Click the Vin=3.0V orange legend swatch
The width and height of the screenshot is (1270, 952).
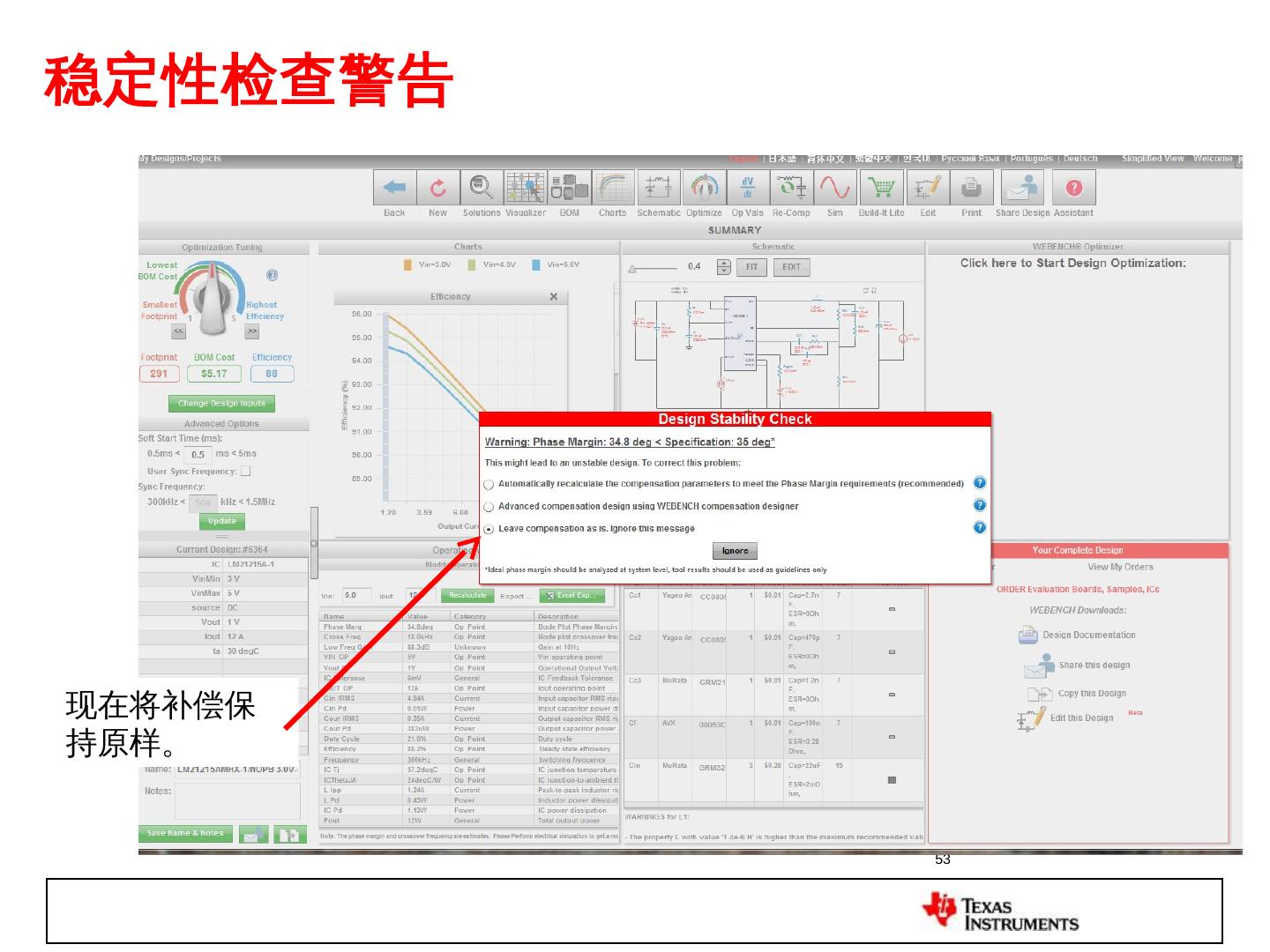coord(407,264)
